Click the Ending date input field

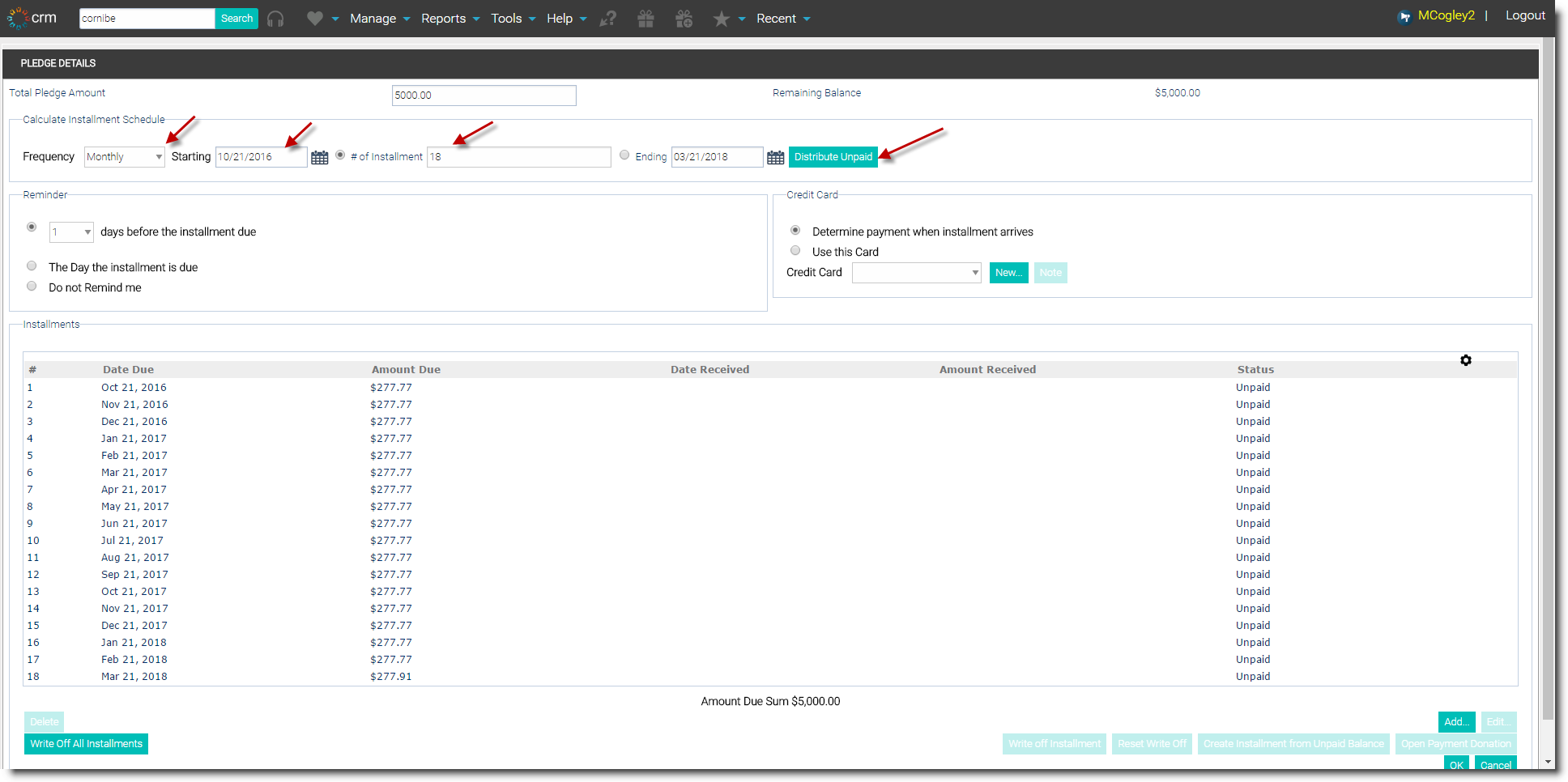tap(718, 157)
